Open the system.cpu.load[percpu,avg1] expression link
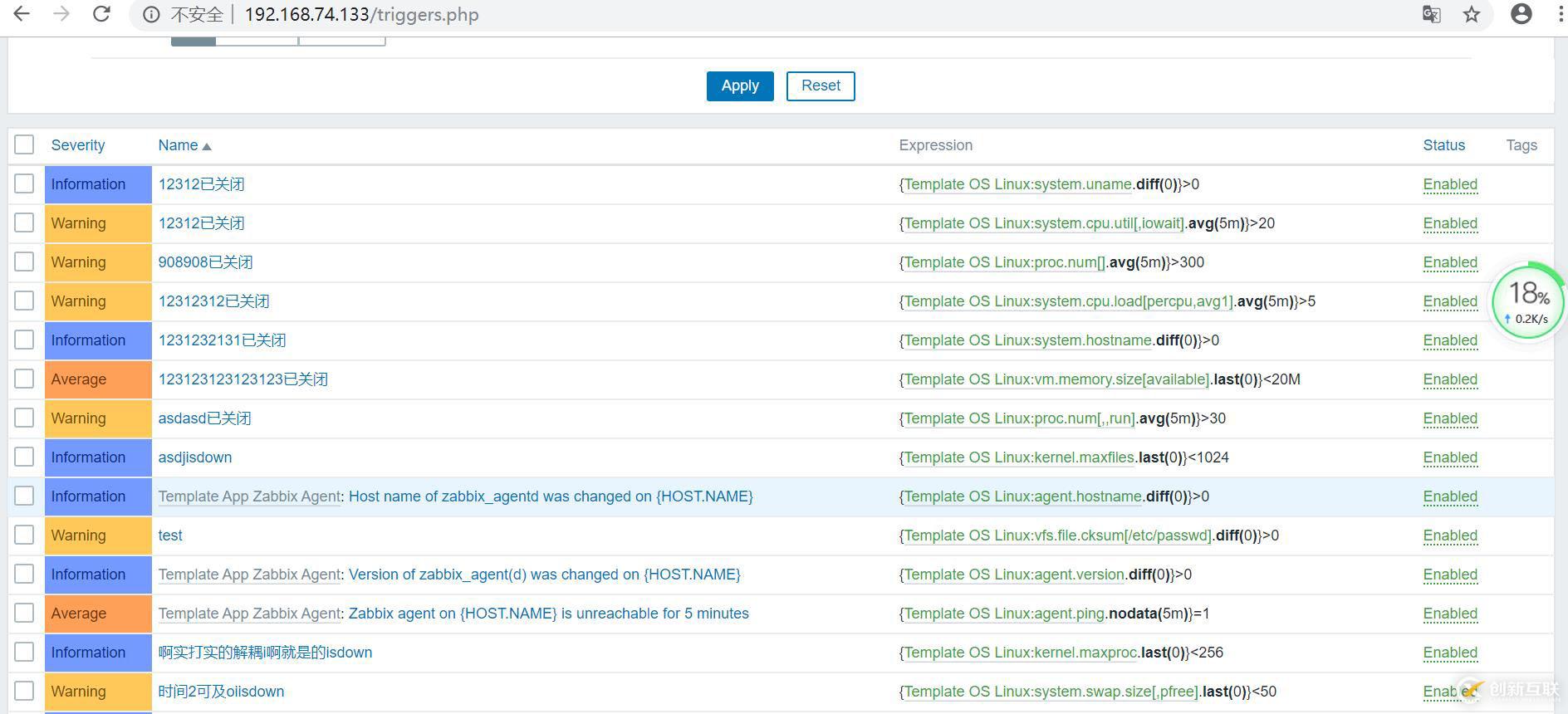This screenshot has height=714, width=1568. [x=1069, y=301]
